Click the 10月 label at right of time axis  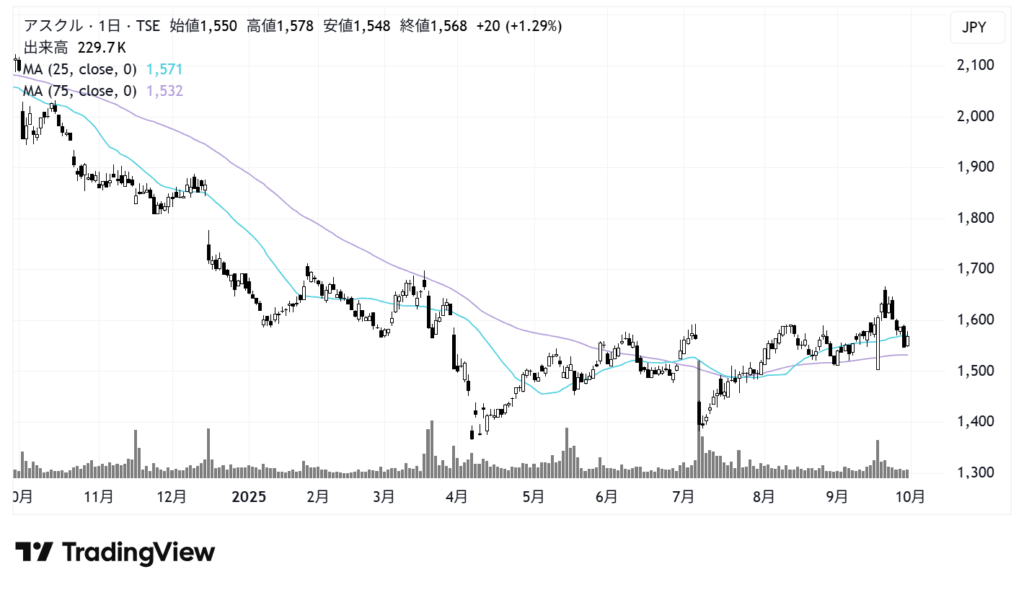[x=910, y=495]
